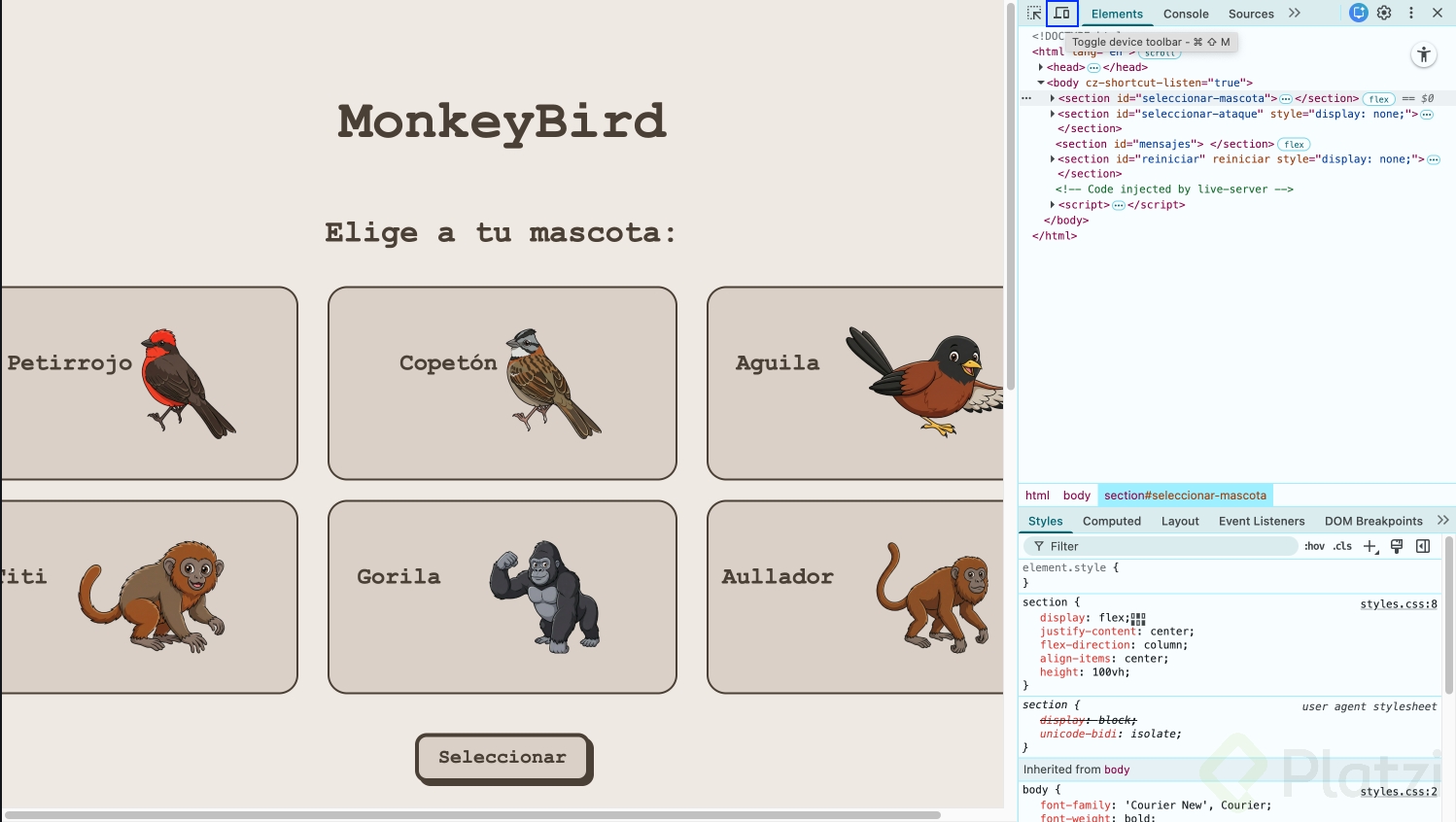Open the flexbox editor icon next to display: flex
Viewport: 1456px width, 822px height.
(1138, 618)
